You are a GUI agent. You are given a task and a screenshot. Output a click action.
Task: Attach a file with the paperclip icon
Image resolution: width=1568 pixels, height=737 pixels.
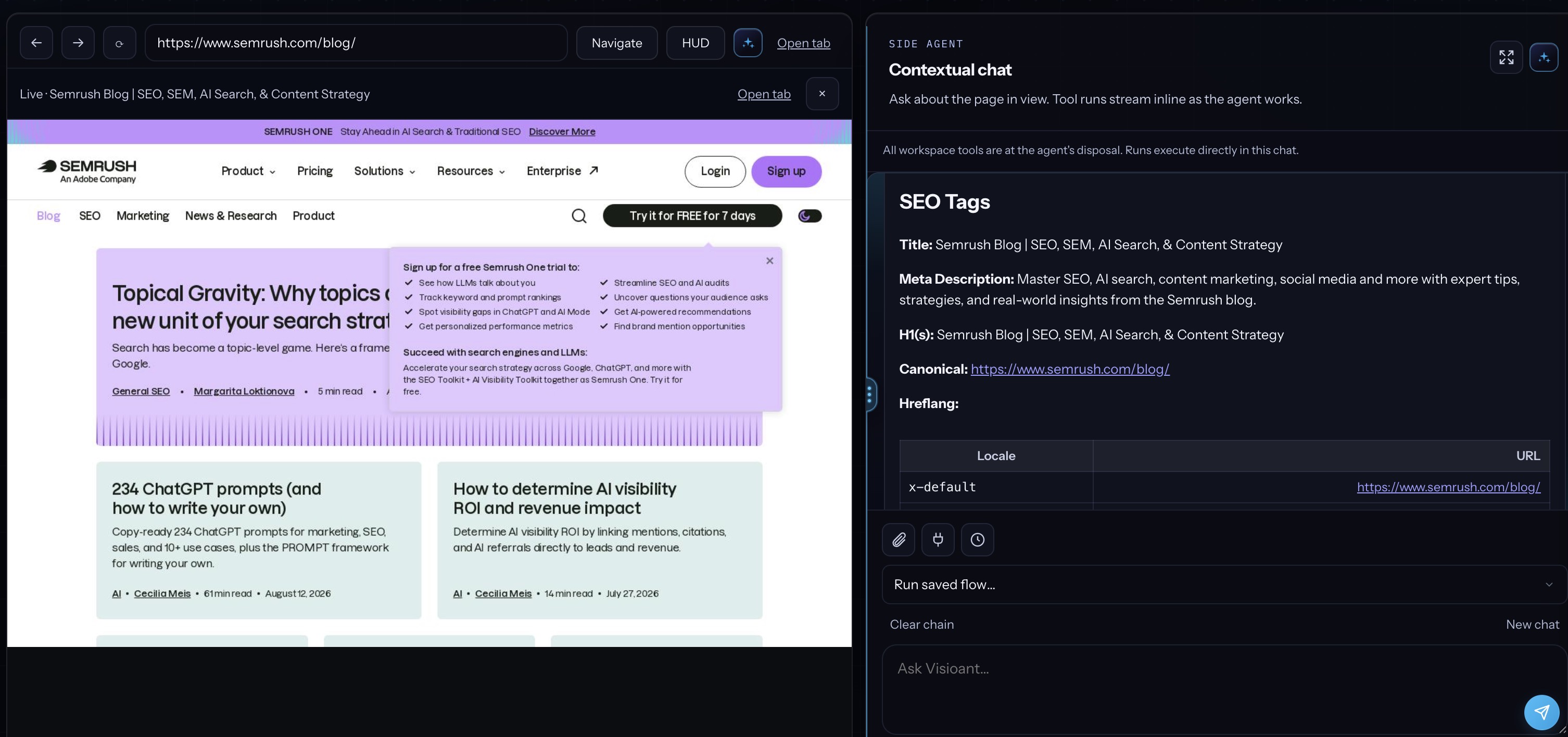click(x=899, y=539)
